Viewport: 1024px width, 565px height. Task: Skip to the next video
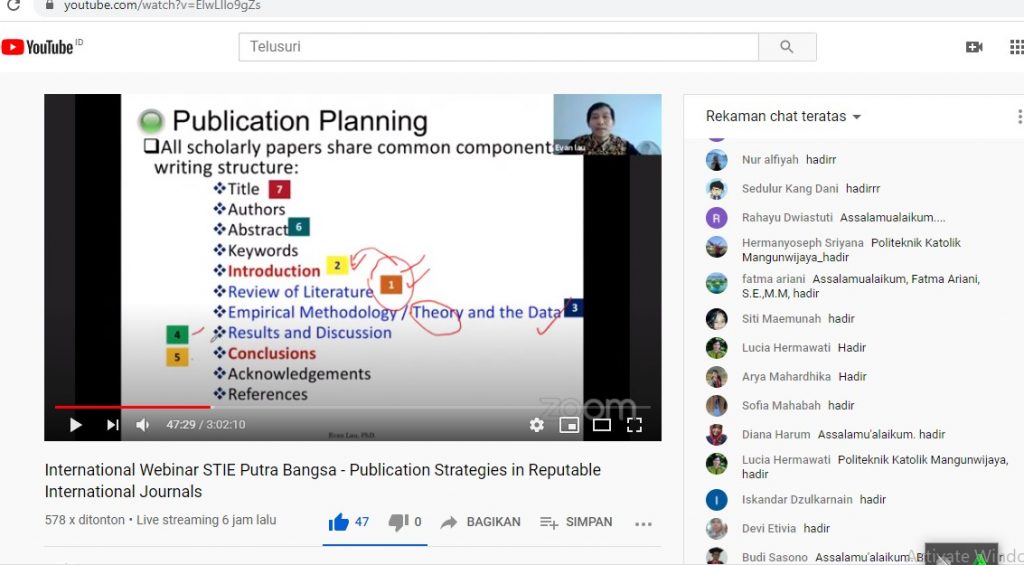[112, 425]
